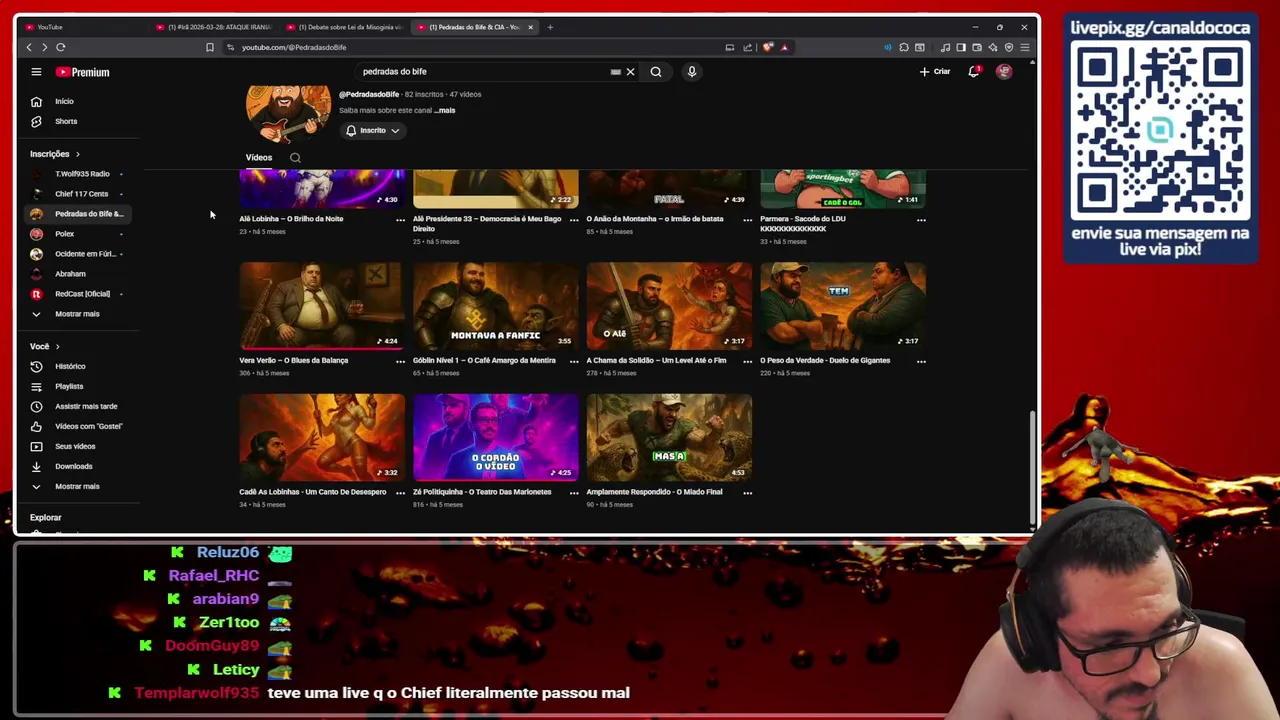Open the Brave Leo AI sparkle icon
Image resolution: width=1280 pixels, height=720 pixels.
[x=993, y=47]
